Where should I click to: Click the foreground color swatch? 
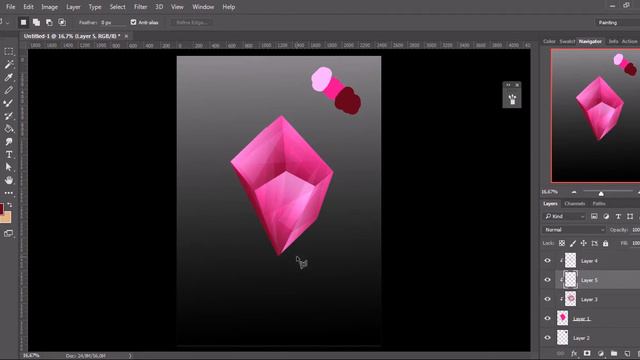(x=2, y=208)
